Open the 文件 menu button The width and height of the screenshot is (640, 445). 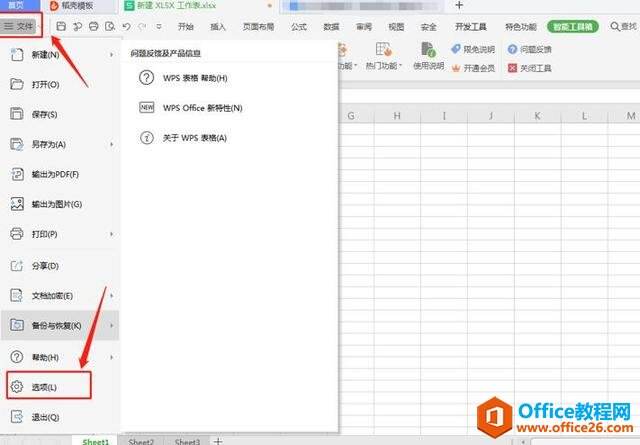point(20,26)
